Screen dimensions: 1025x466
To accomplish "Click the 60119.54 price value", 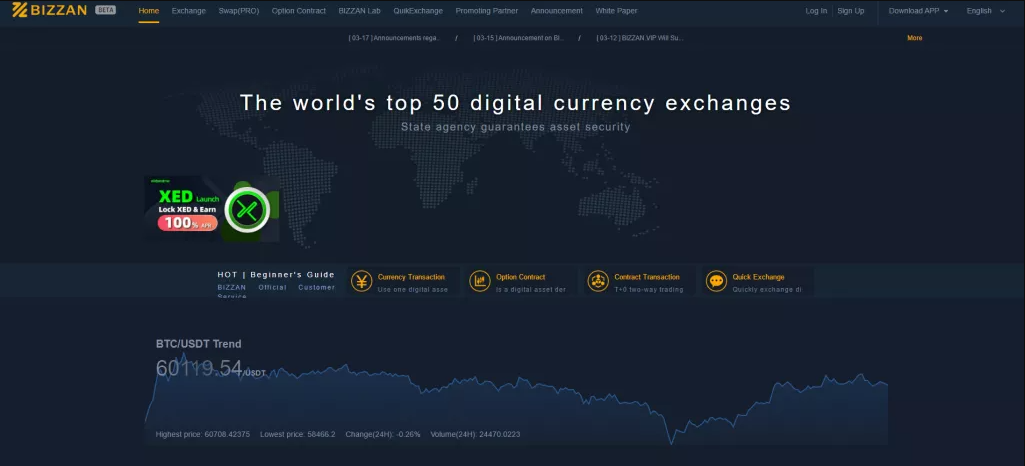I will click(199, 368).
